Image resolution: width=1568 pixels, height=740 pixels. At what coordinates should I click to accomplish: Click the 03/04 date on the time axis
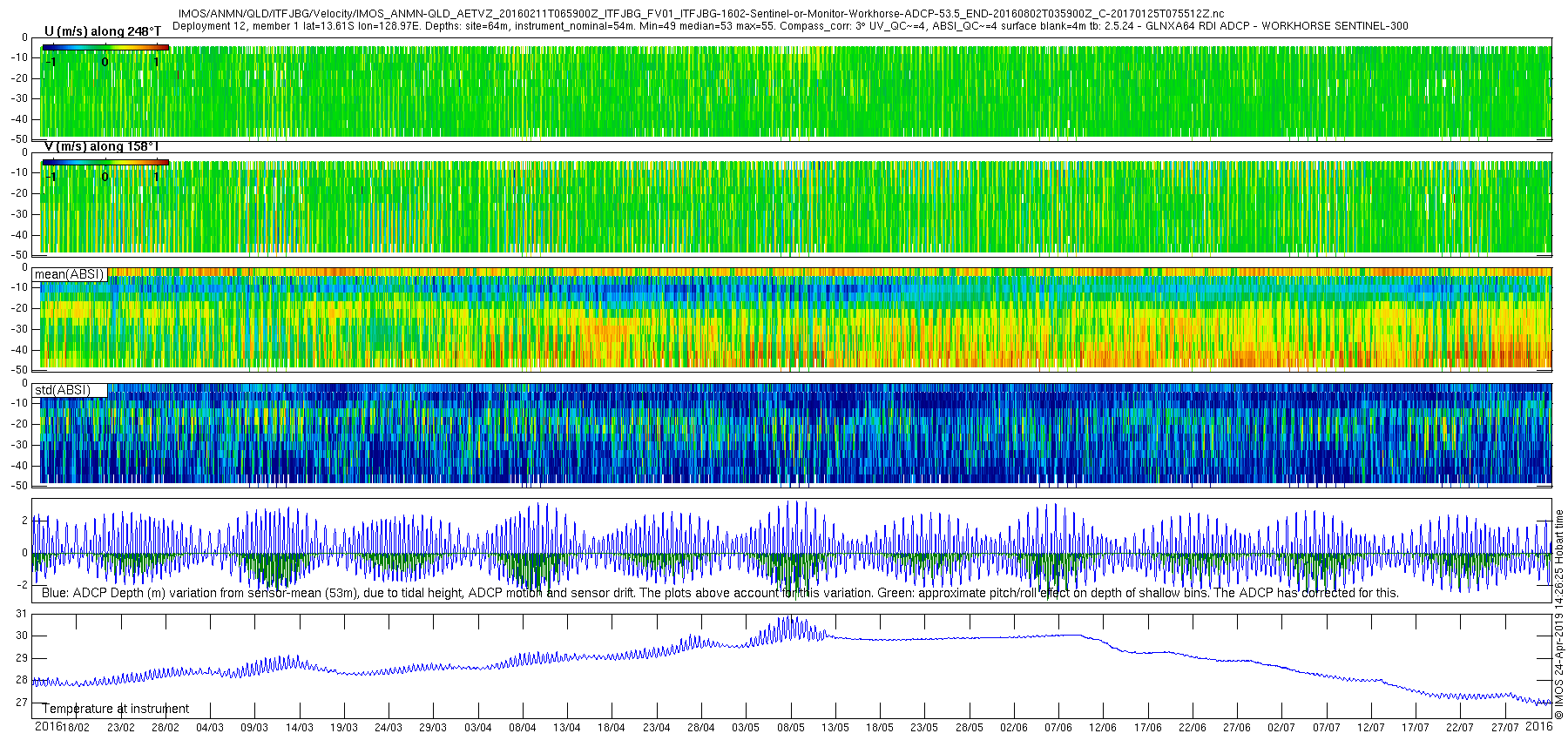pyautogui.click(x=477, y=728)
